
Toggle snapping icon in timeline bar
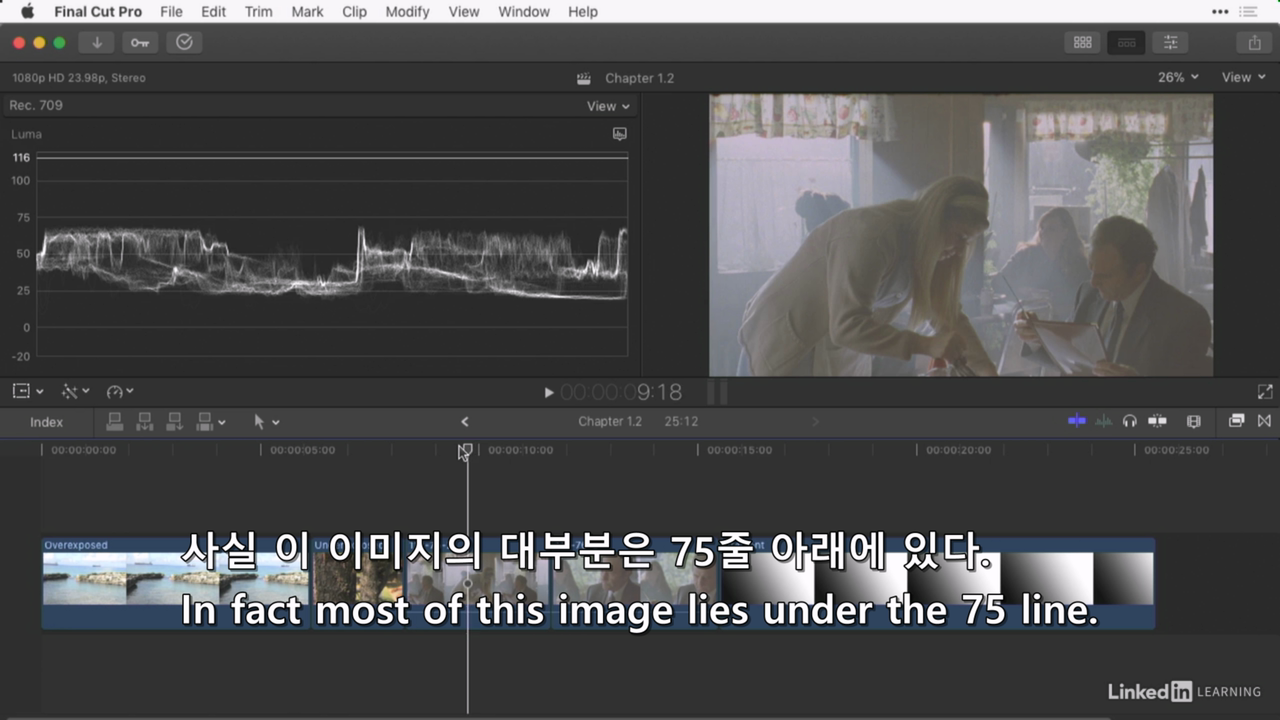[x=1157, y=421]
